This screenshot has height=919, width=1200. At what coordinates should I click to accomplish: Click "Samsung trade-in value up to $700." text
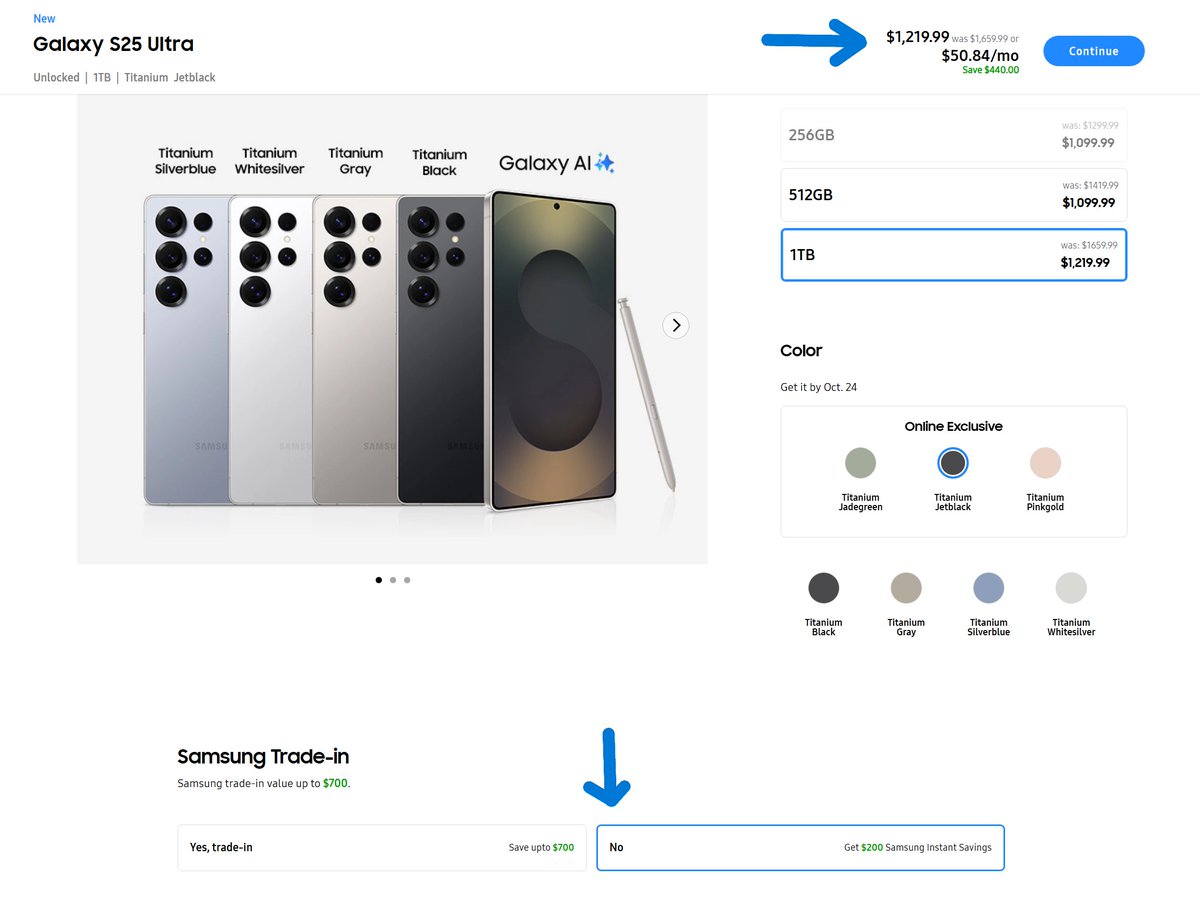click(264, 784)
